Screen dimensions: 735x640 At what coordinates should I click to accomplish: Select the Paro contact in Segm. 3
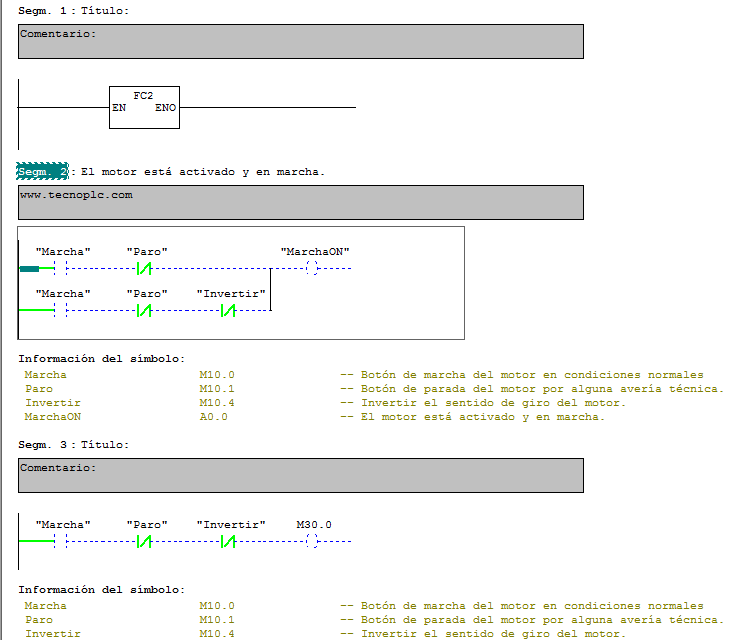(145, 541)
